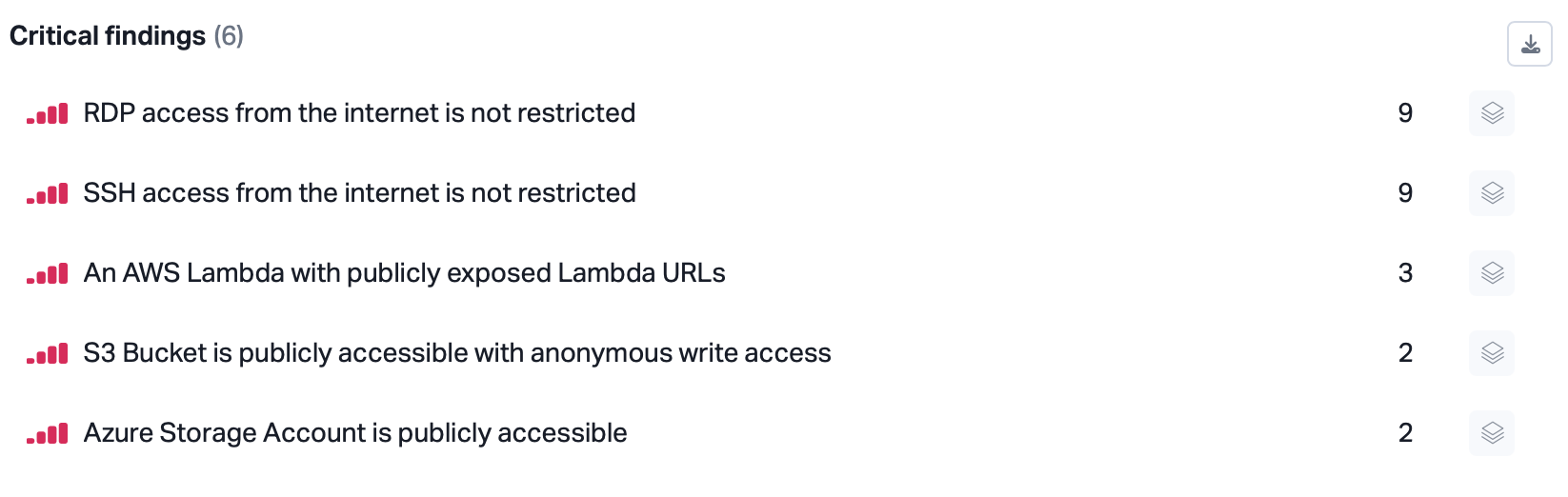Click the layers icon for AWS Lambda finding

(1492, 273)
